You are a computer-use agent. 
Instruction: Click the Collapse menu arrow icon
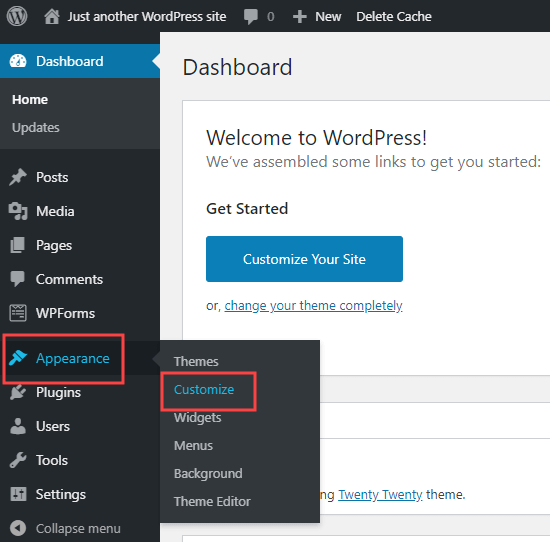[x=18, y=528]
